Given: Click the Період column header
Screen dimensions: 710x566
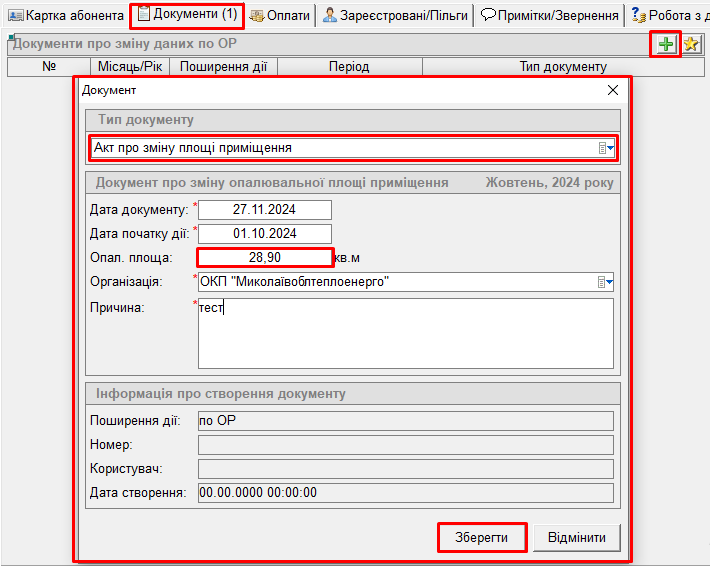Looking at the screenshot, I should click(349, 67).
